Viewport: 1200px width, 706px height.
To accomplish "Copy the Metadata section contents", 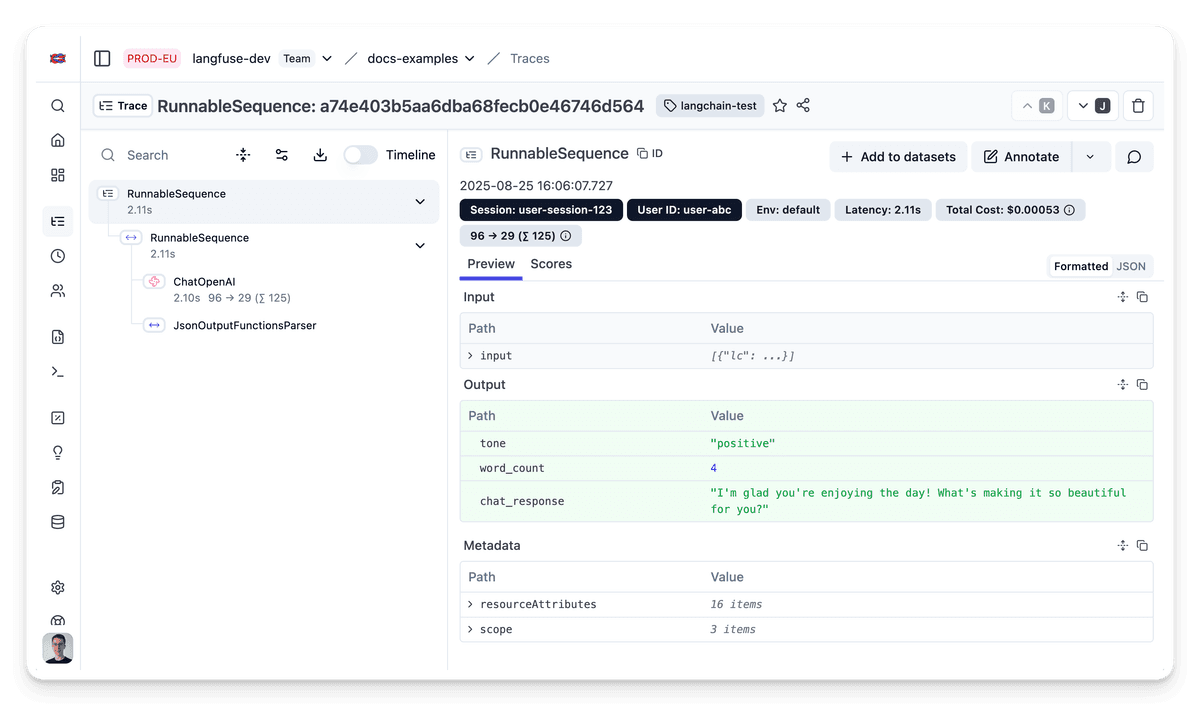I will [x=1142, y=546].
